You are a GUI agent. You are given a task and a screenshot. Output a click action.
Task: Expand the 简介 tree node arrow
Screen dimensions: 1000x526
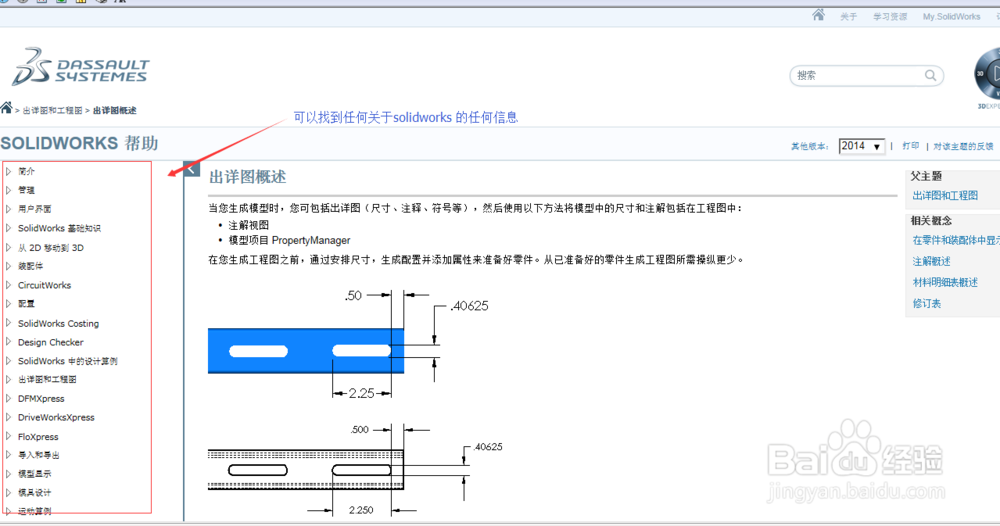point(8,171)
